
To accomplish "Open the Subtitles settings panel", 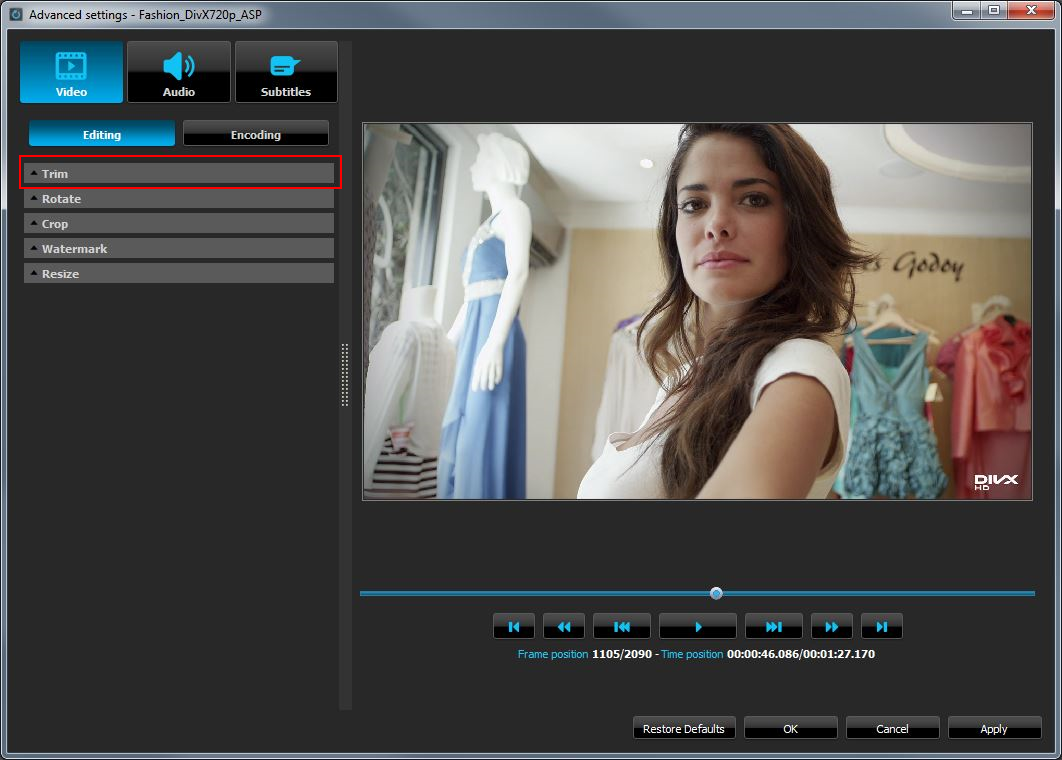I will (x=286, y=71).
